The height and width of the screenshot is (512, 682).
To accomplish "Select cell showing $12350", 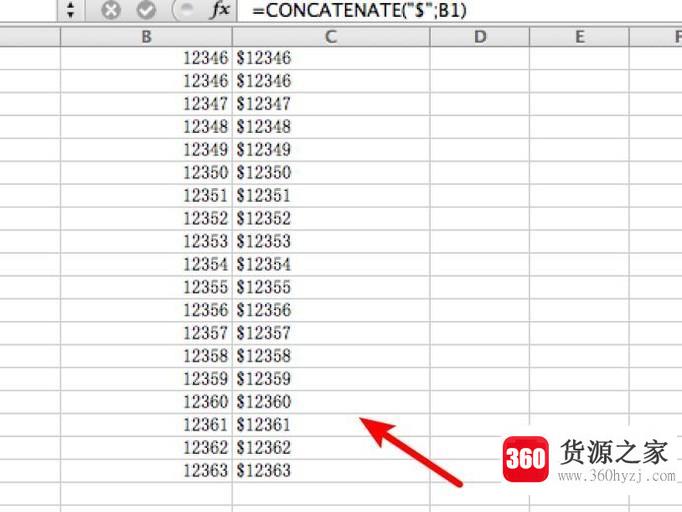I will click(x=331, y=173).
